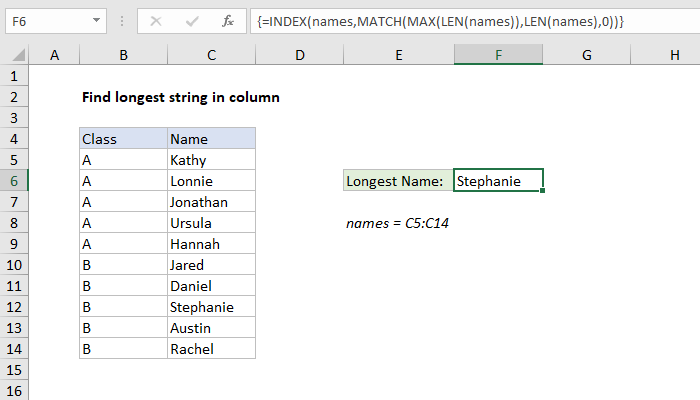Open the Name Box dropdown arrow
Viewport: 700px width, 400px height.
(95, 20)
